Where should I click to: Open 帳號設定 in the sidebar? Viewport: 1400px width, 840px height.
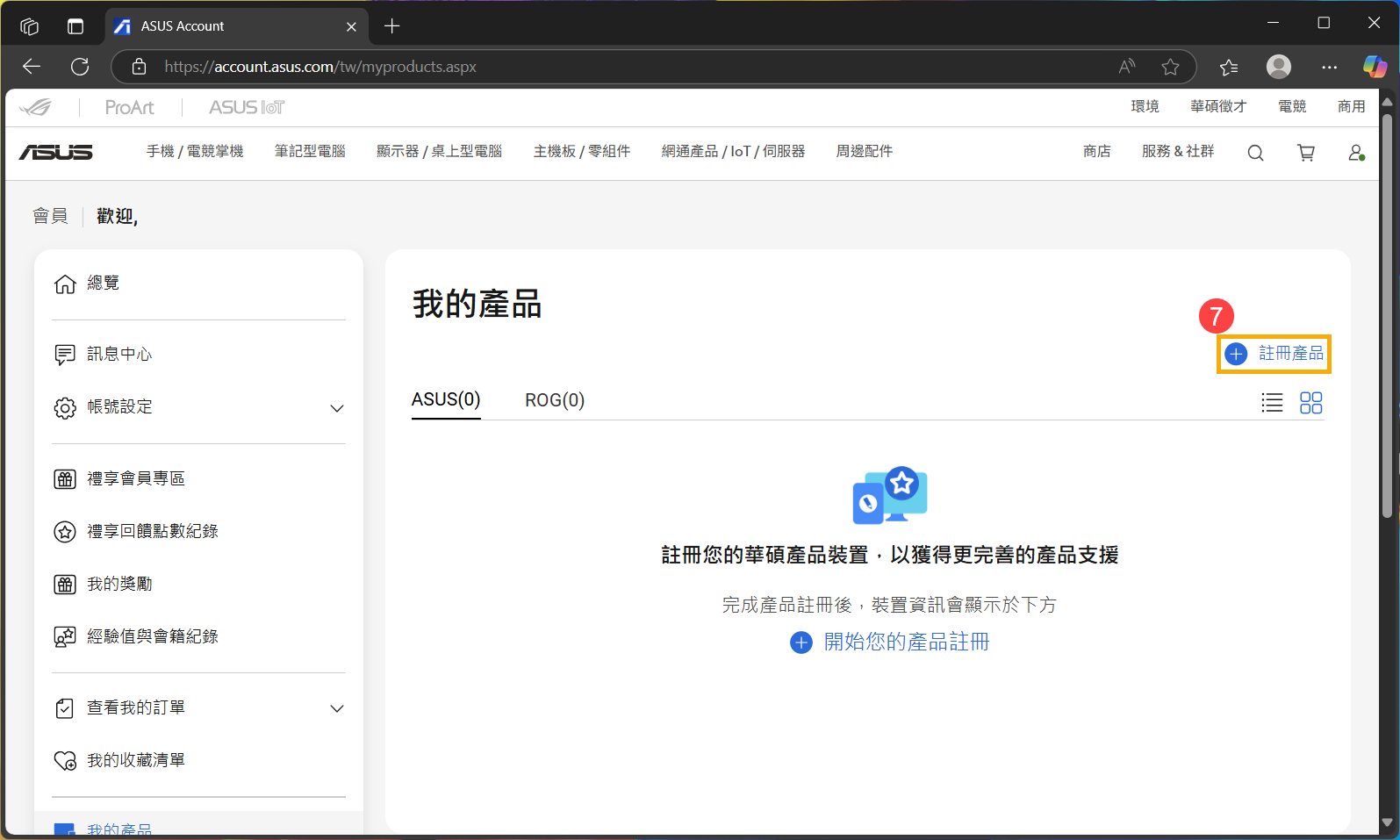pyautogui.click(x=119, y=406)
